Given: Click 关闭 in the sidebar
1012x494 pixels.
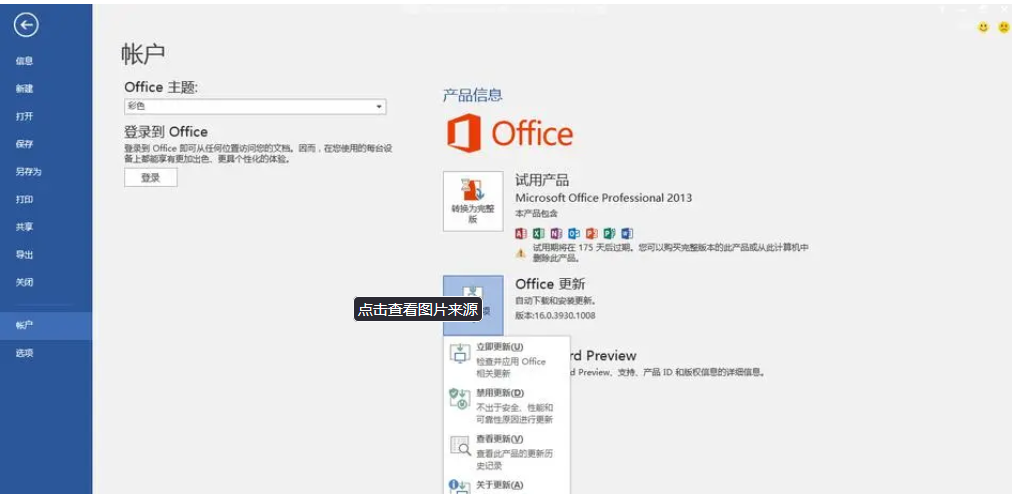Looking at the screenshot, I should [x=25, y=283].
